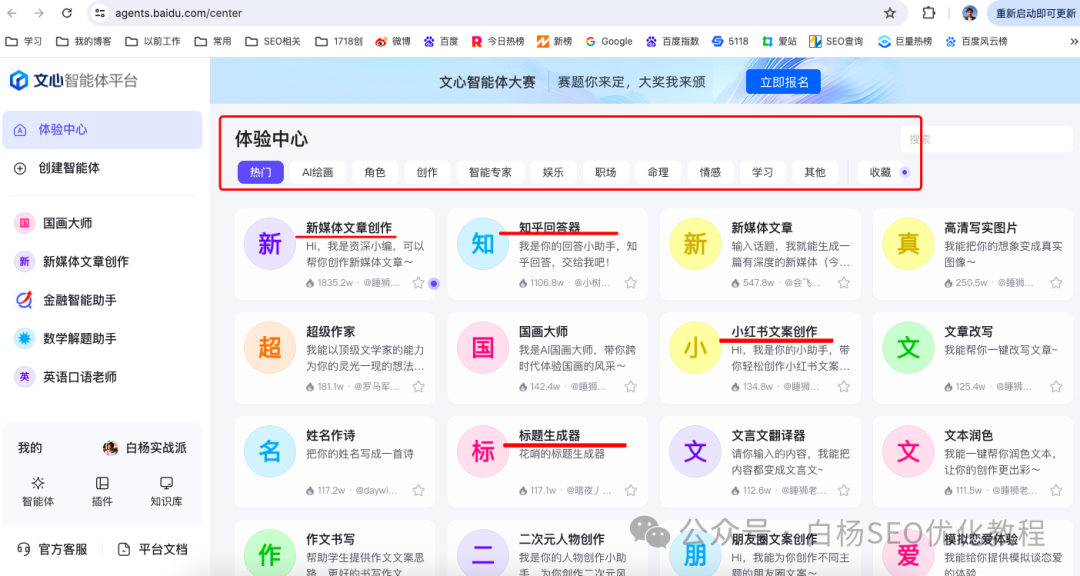Screen dimensions: 1080x576
Task: Go to 体验中心 in sidebar
Action: click(102, 130)
